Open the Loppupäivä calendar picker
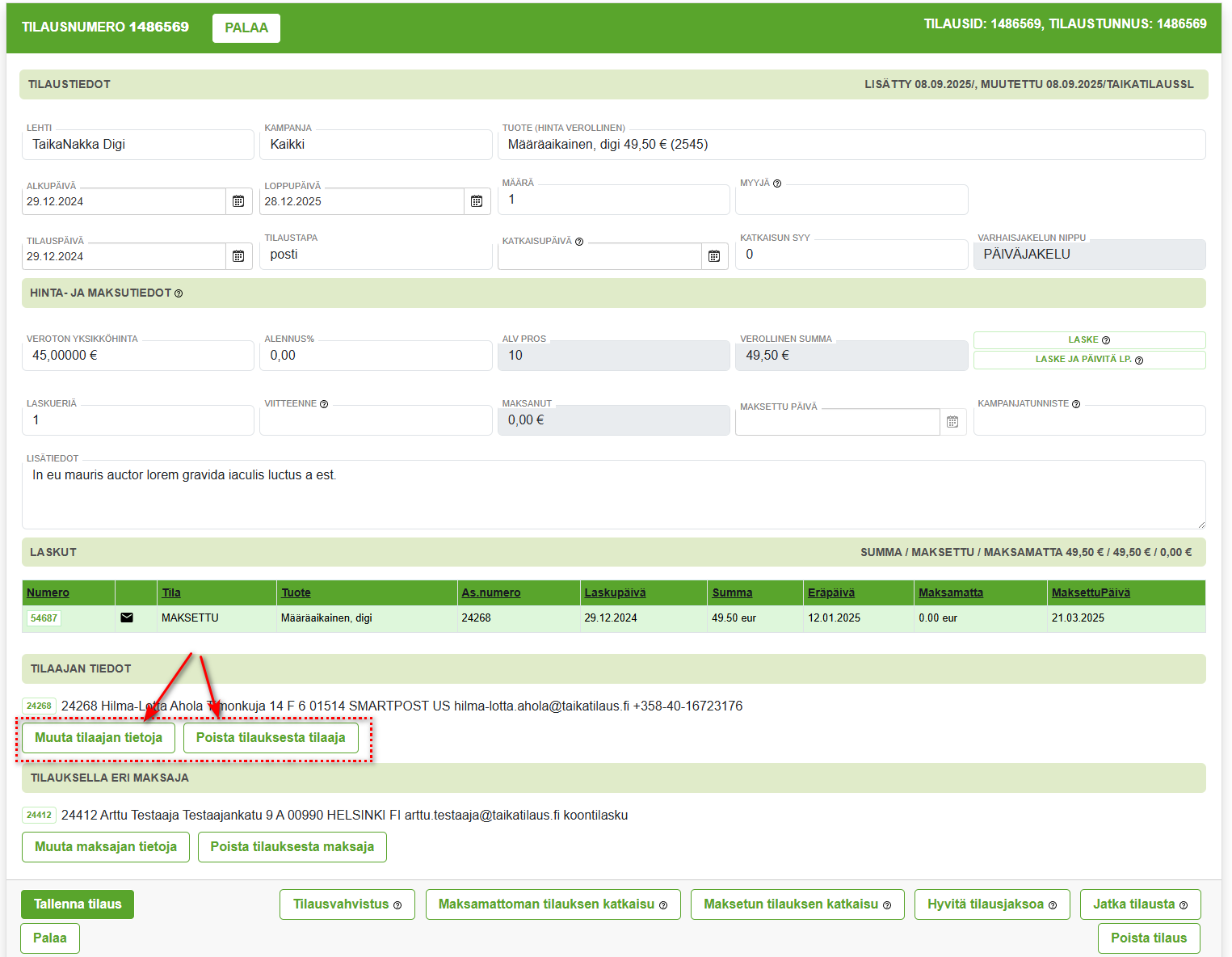Image resolution: width=1232 pixels, height=957 pixels. (477, 201)
